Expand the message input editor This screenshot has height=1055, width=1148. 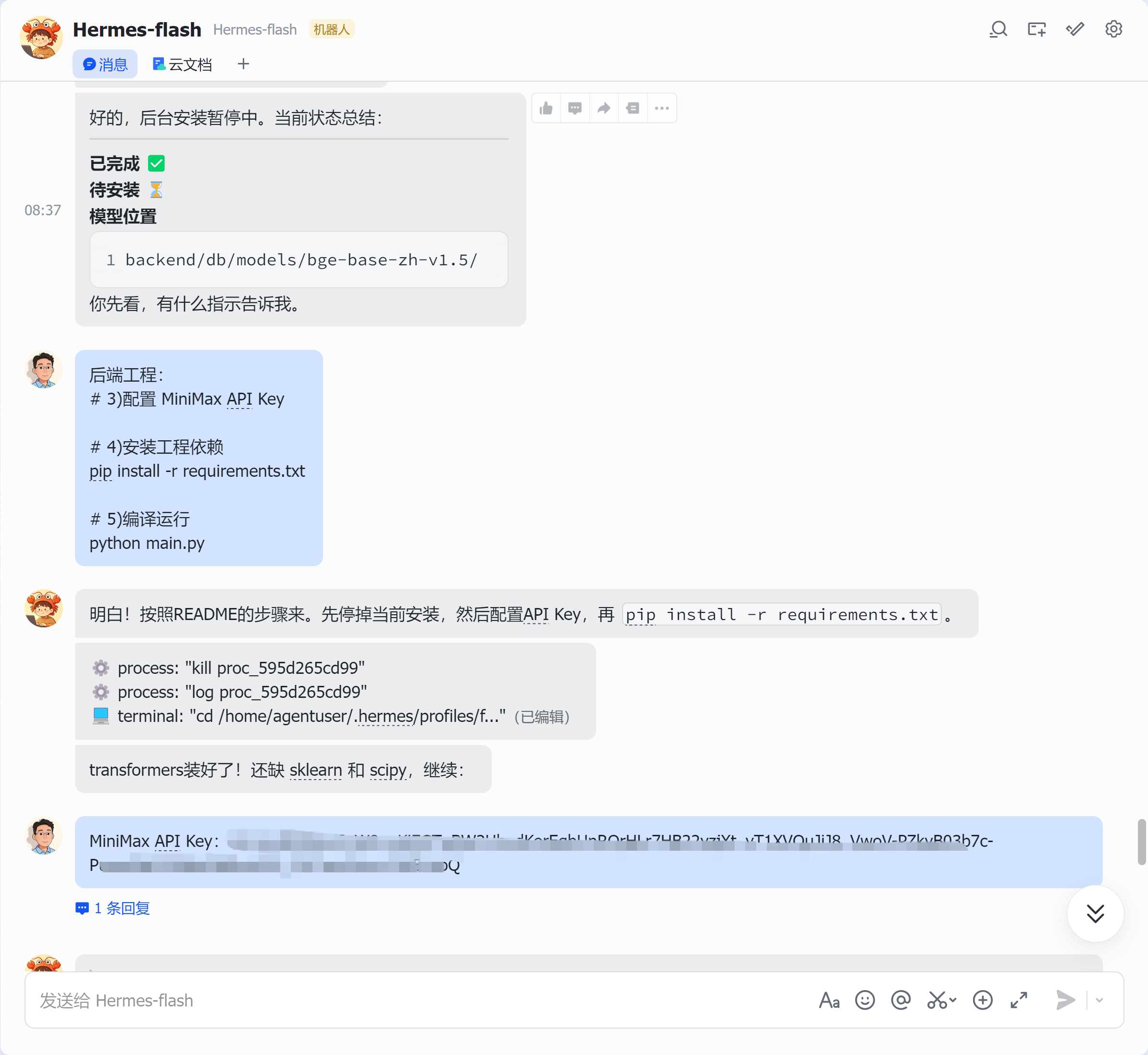pyautogui.click(x=1019, y=1000)
